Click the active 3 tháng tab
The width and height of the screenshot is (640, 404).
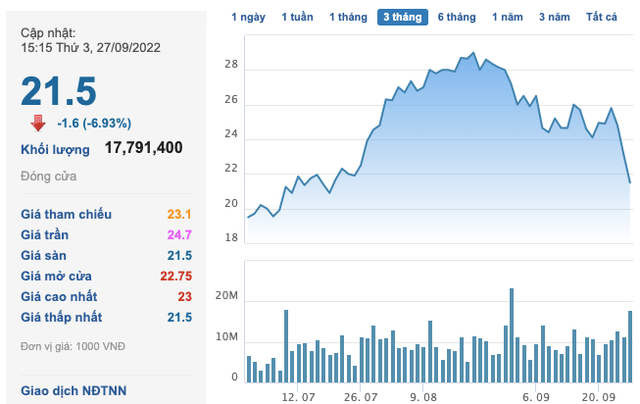(402, 17)
